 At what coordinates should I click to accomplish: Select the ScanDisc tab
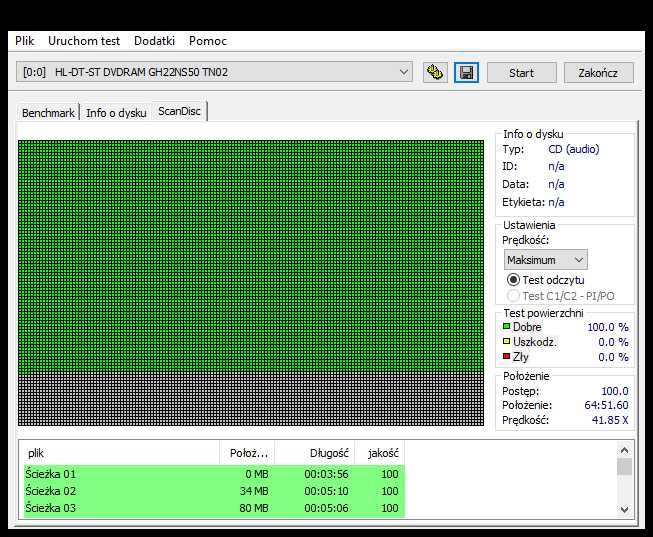pos(179,111)
